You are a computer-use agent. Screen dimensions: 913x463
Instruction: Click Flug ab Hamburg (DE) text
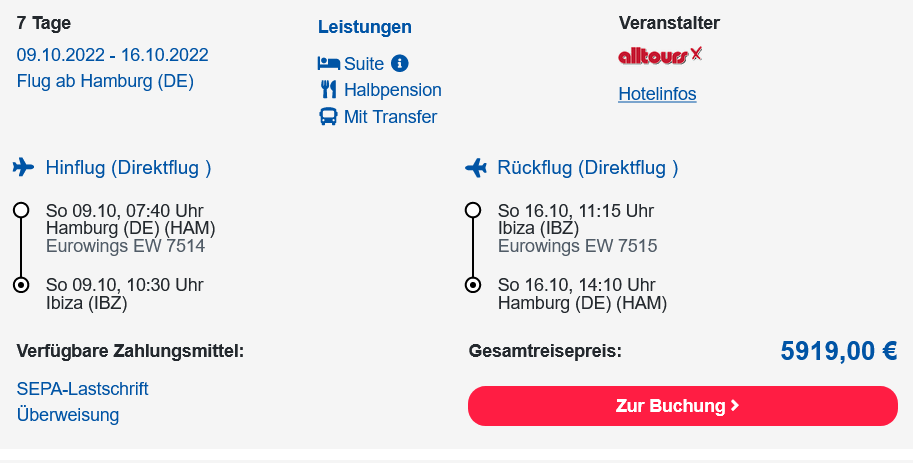pos(105,81)
